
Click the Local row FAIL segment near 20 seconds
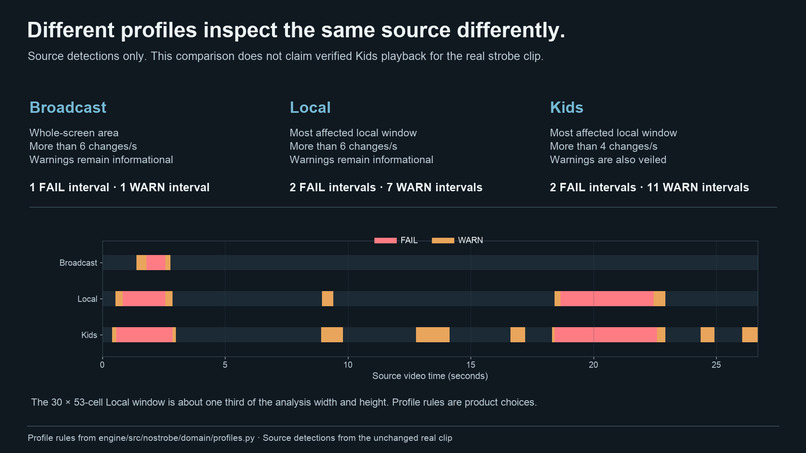[607, 299]
